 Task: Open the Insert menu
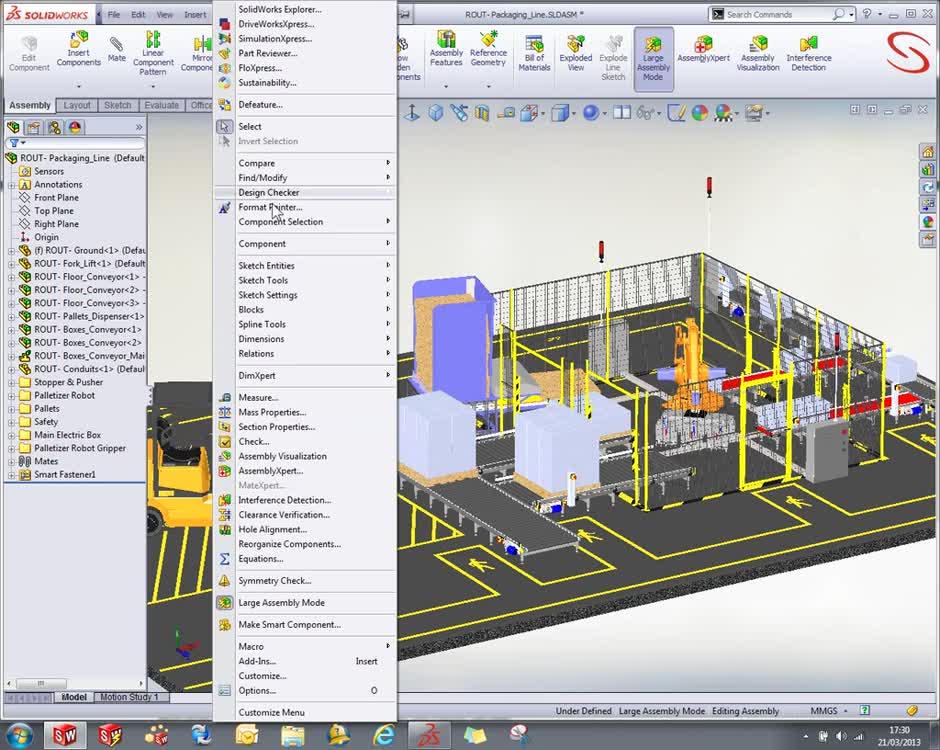coord(195,15)
